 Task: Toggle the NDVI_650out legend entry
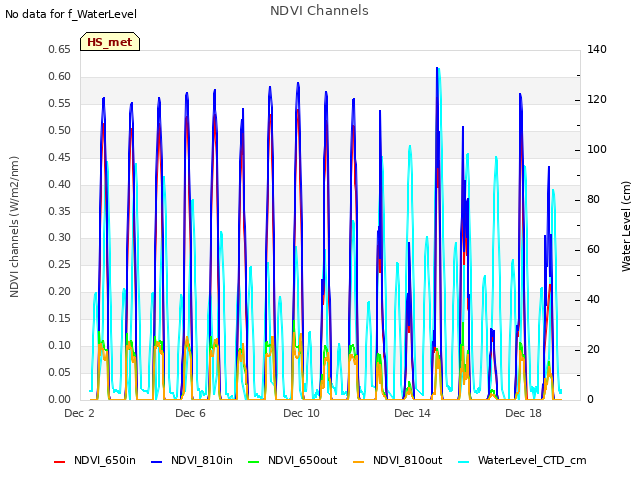click(x=293, y=460)
